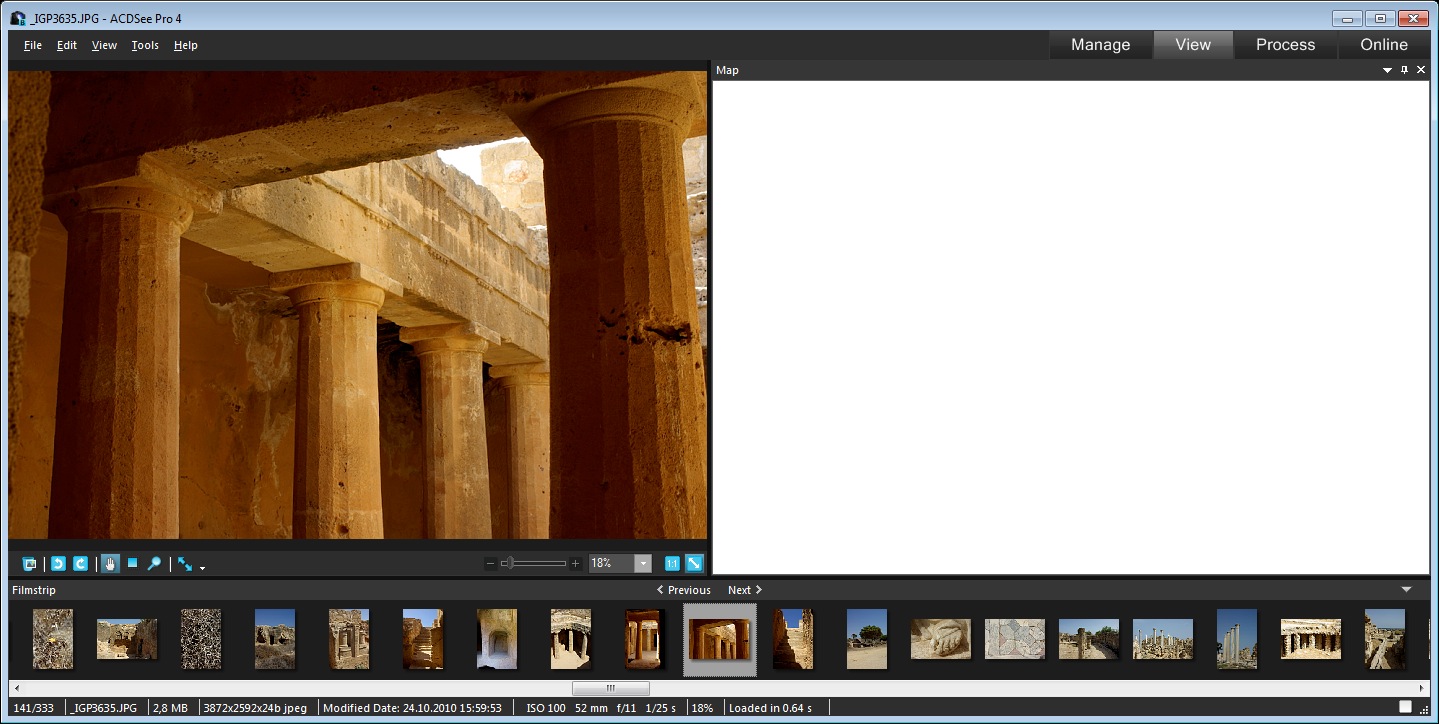Pin the Map panel
The height and width of the screenshot is (724, 1439).
click(1404, 70)
